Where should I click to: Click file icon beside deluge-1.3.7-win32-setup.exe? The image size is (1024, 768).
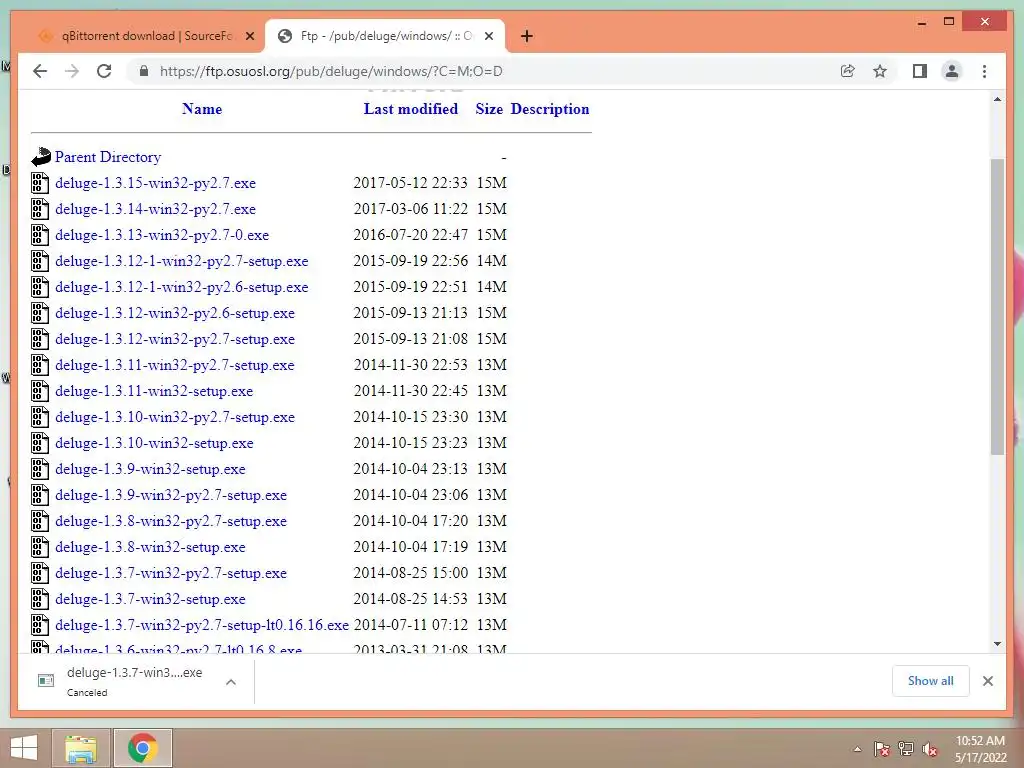click(40, 599)
